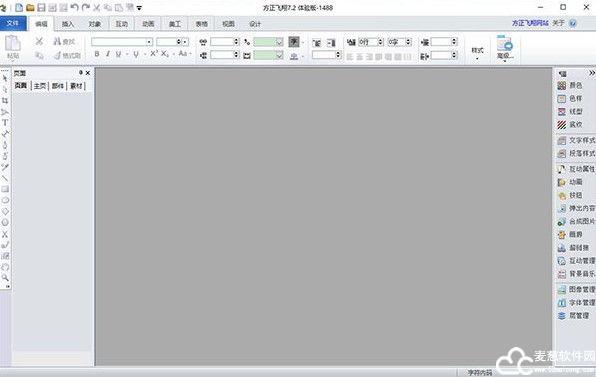Open a file via the folder icon

(x=30, y=7)
